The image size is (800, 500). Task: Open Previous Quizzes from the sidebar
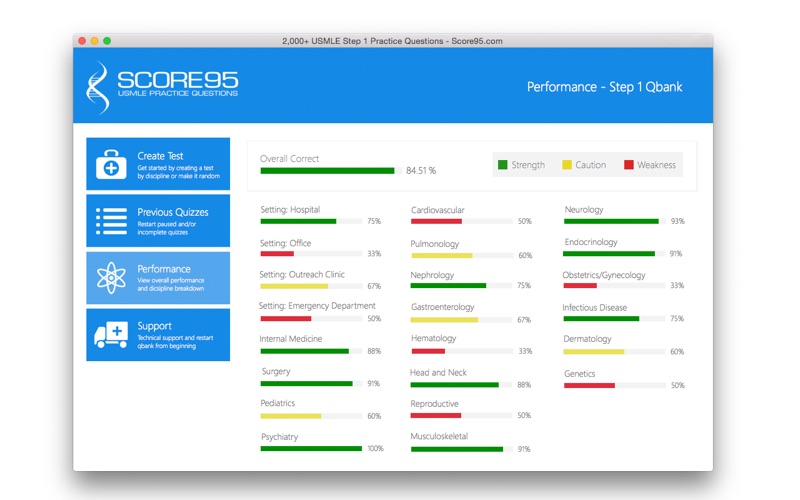click(x=158, y=220)
